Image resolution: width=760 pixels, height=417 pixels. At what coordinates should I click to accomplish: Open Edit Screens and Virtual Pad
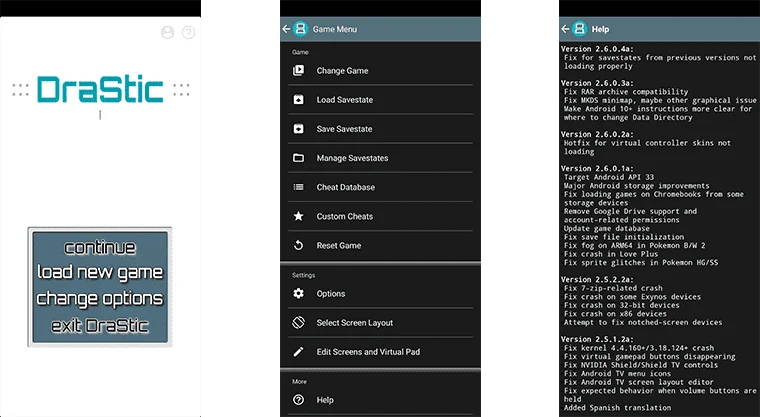coord(380,352)
